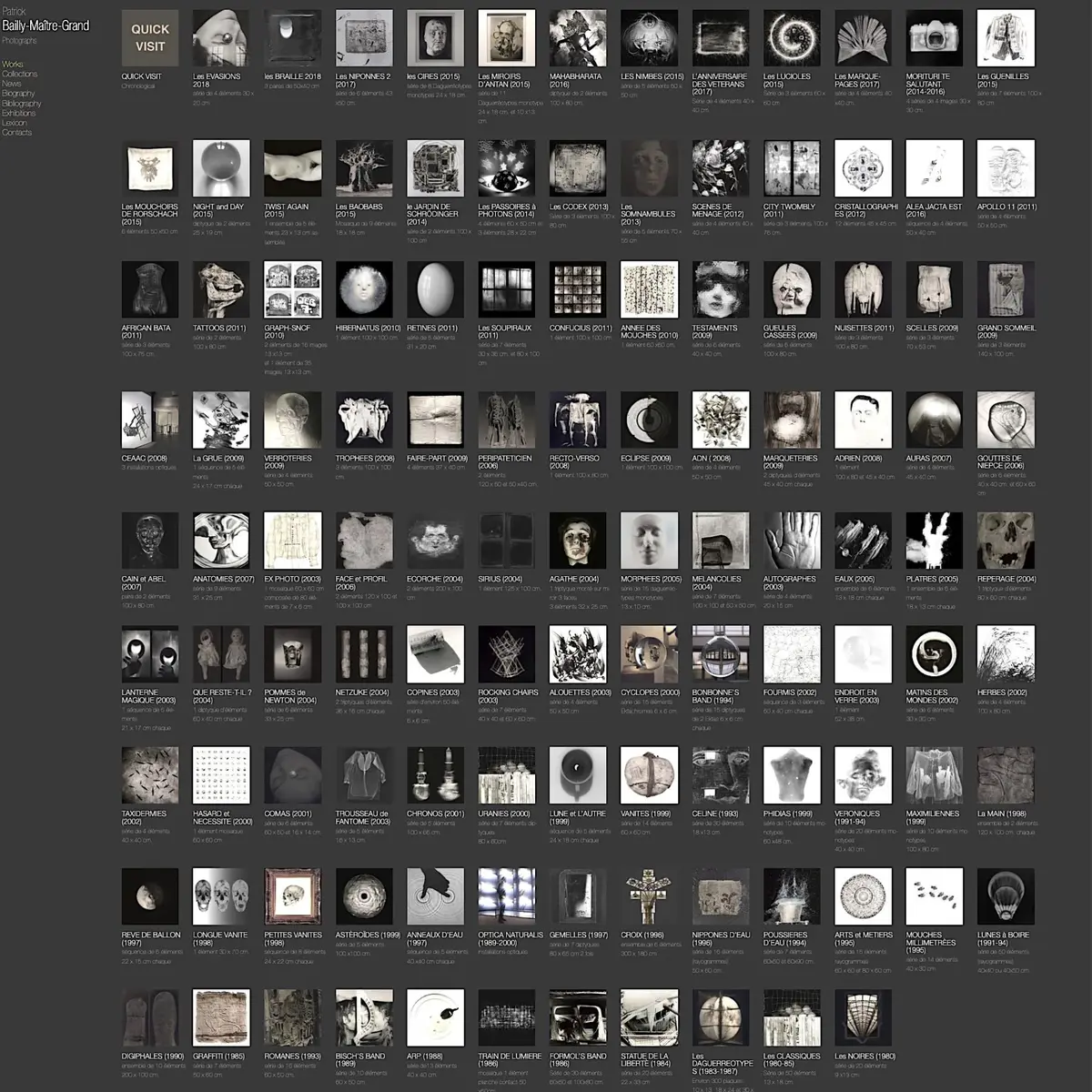This screenshot has height=1092, width=1092.
Task: Open the Quick Visit tile
Action: [x=150, y=38]
